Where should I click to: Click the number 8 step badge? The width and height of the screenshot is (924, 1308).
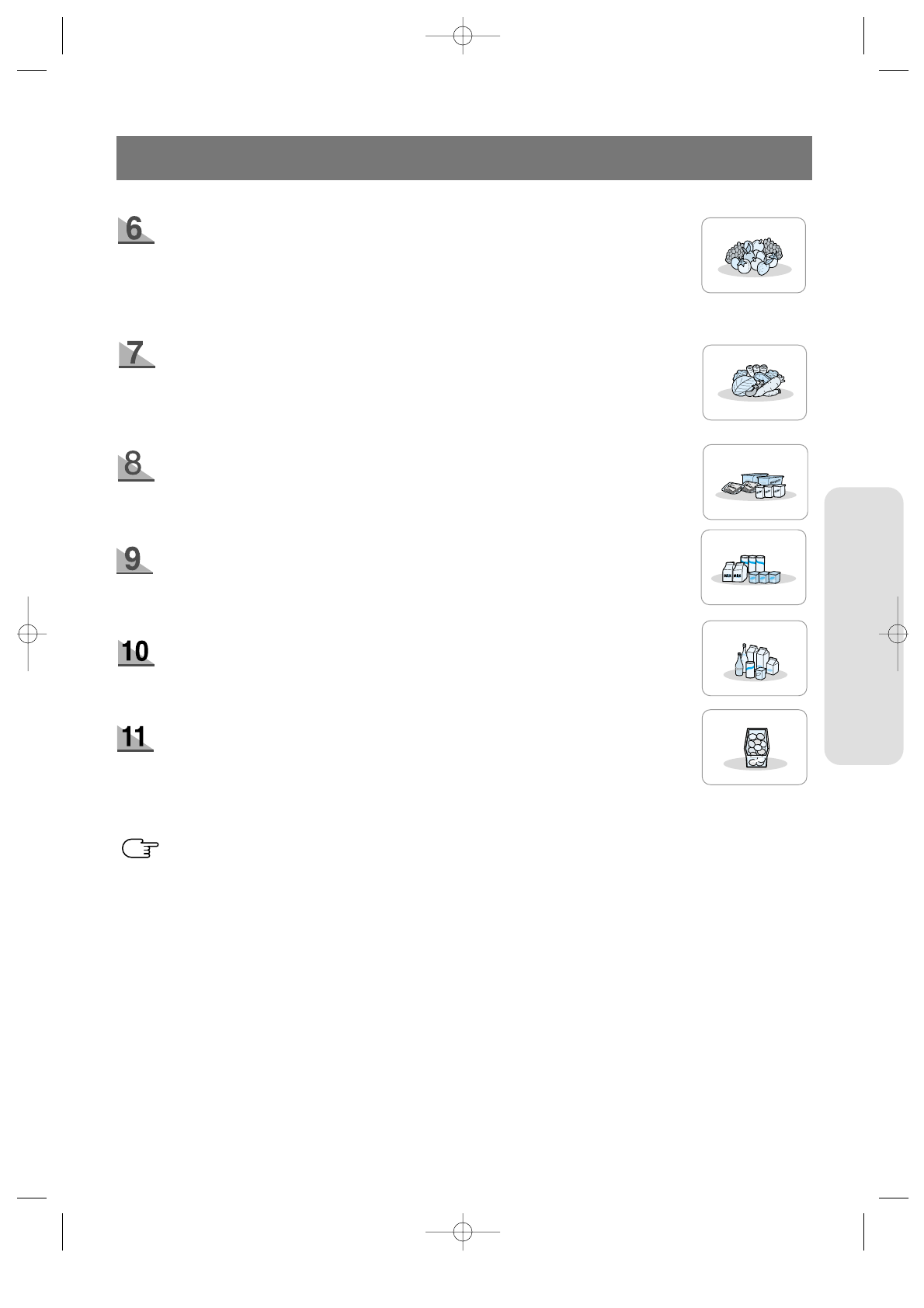click(136, 465)
